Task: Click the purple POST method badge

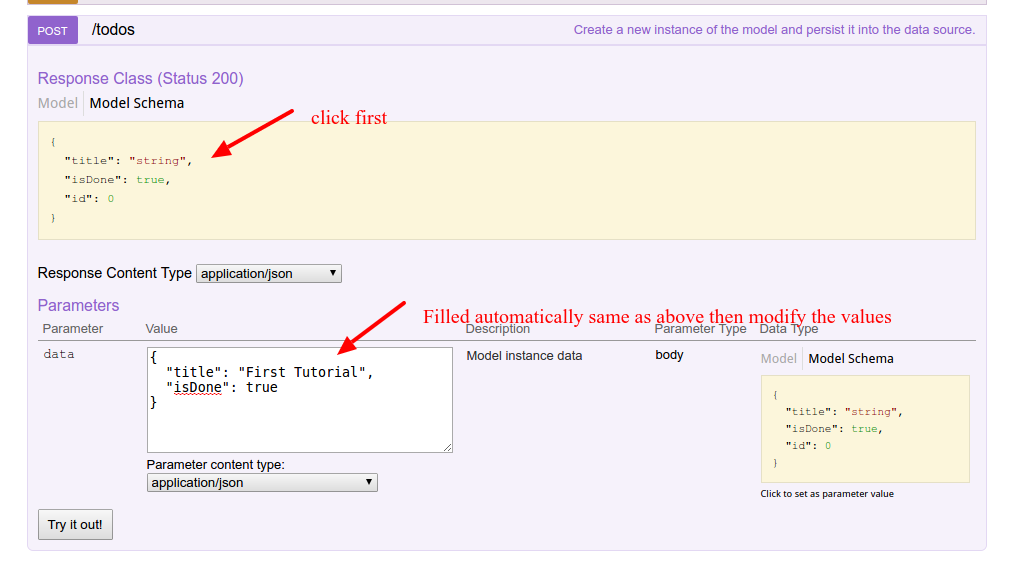Action: point(52,30)
